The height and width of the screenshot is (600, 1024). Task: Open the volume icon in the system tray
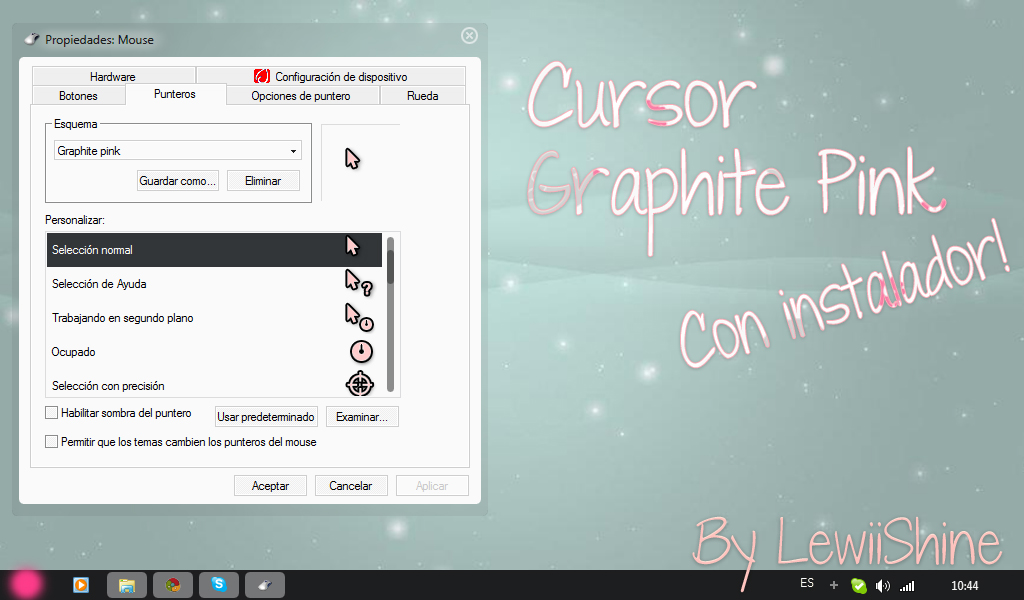882,585
